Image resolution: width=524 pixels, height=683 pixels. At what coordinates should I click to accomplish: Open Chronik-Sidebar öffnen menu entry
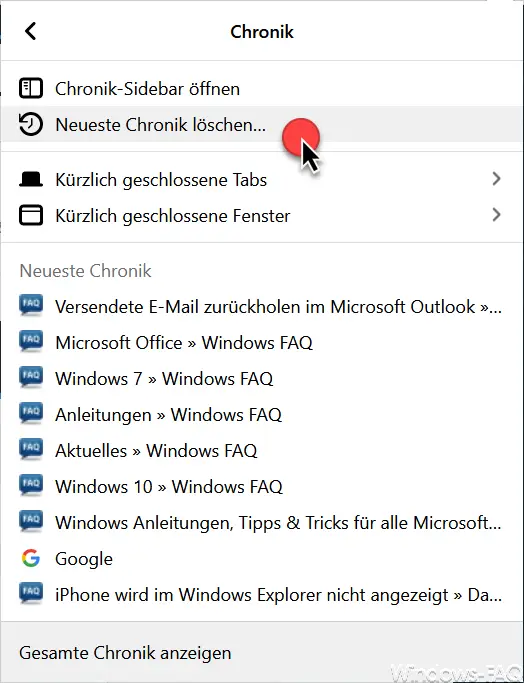pyautogui.click(x=262, y=88)
